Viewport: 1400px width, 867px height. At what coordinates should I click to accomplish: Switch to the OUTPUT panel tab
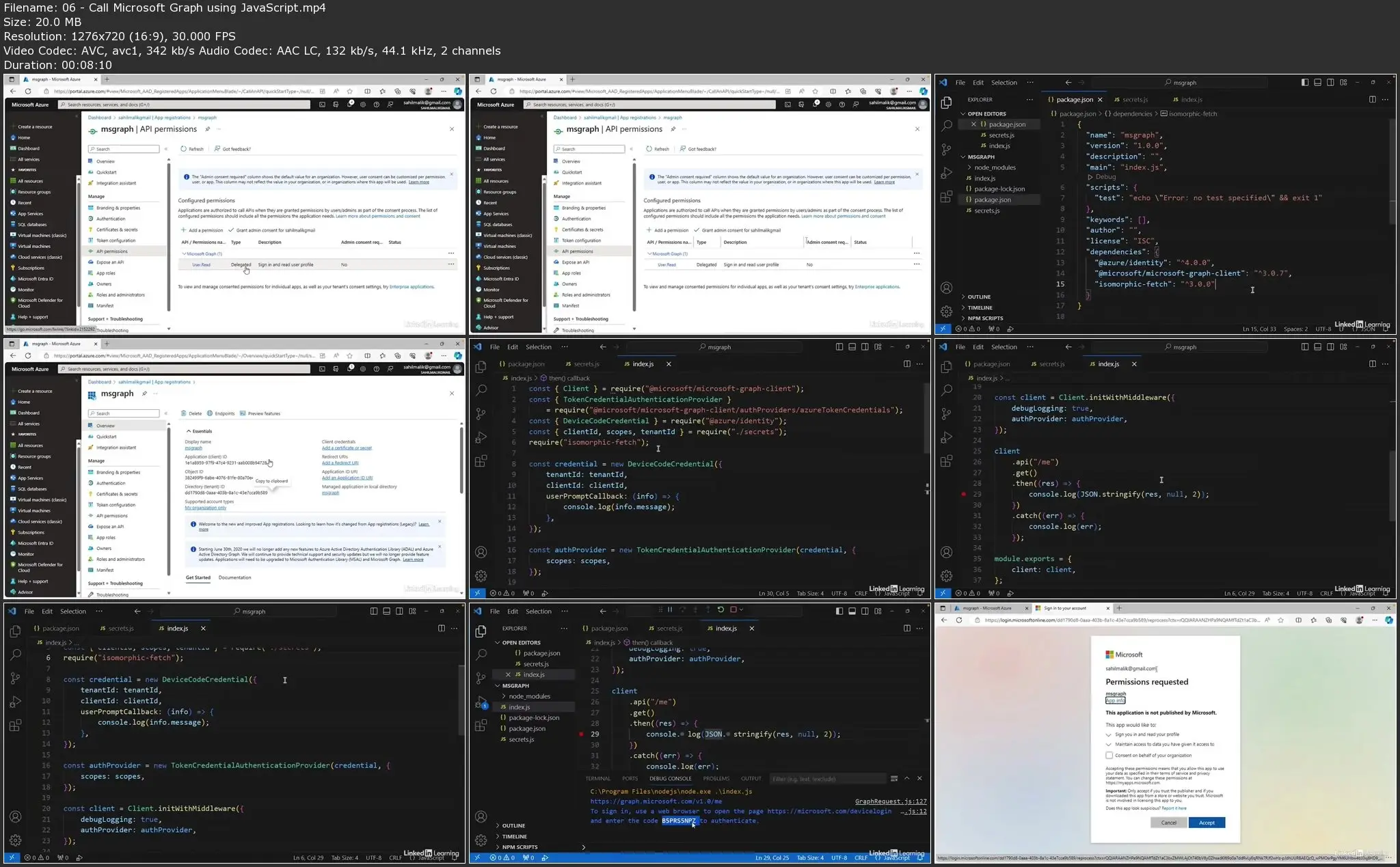(751, 779)
